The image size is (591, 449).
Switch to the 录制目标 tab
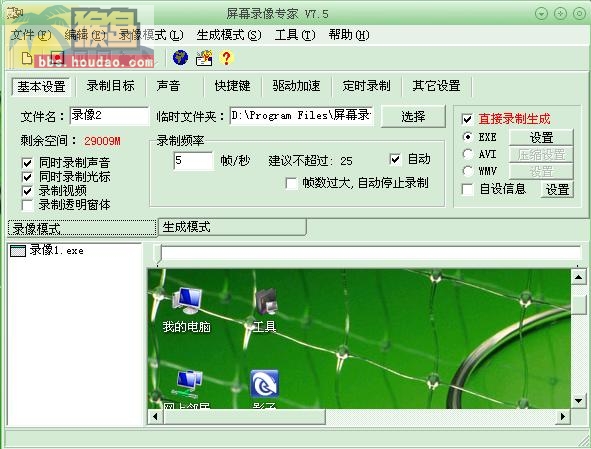coord(110,86)
